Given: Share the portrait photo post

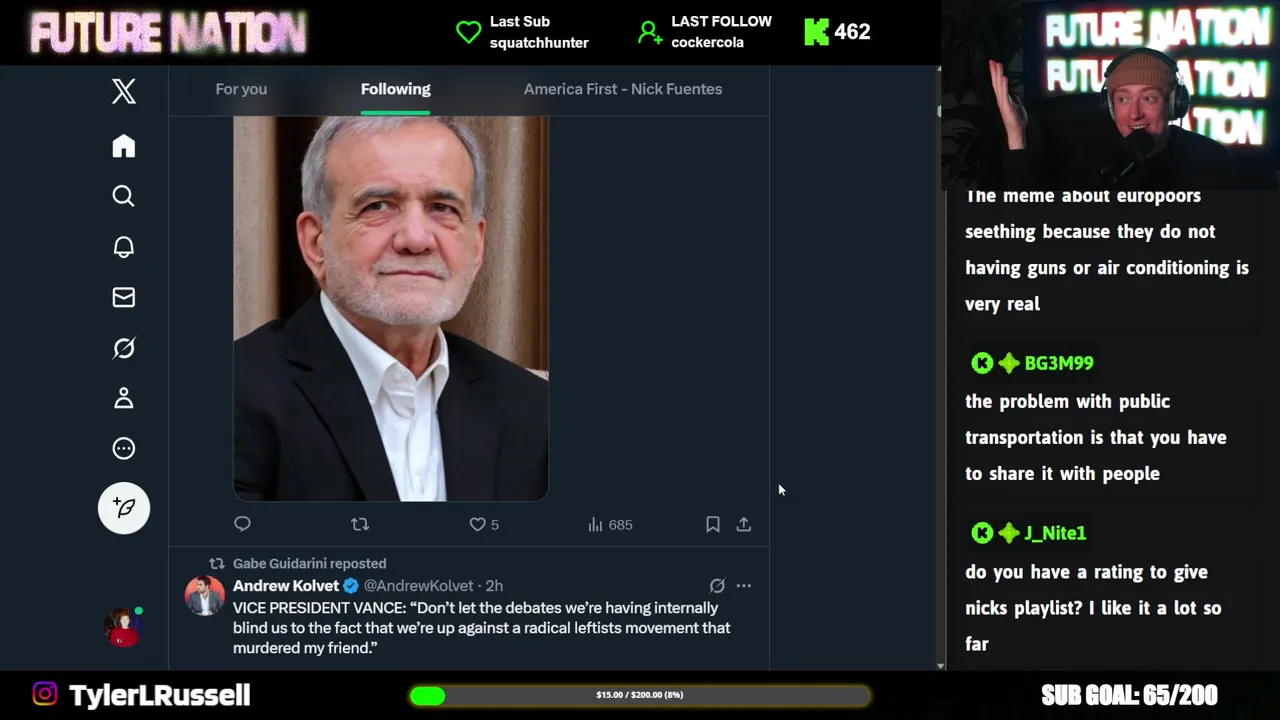Looking at the screenshot, I should 744,524.
